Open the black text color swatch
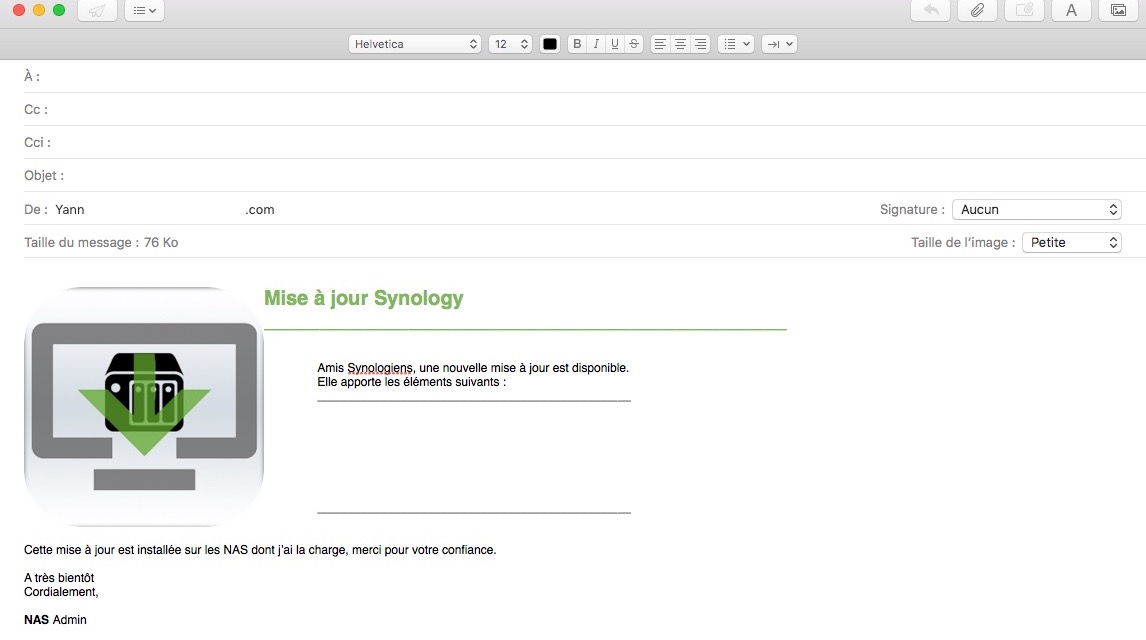Screen dimensions: 1146x640 (x=549, y=44)
